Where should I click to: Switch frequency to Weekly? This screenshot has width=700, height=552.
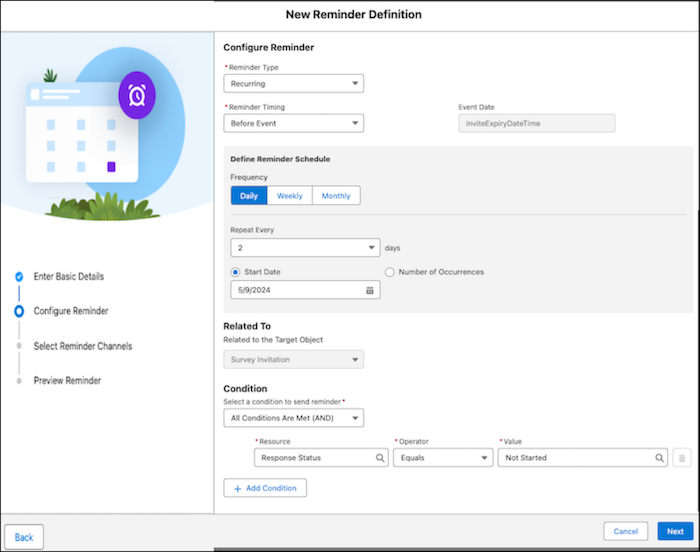(x=290, y=196)
